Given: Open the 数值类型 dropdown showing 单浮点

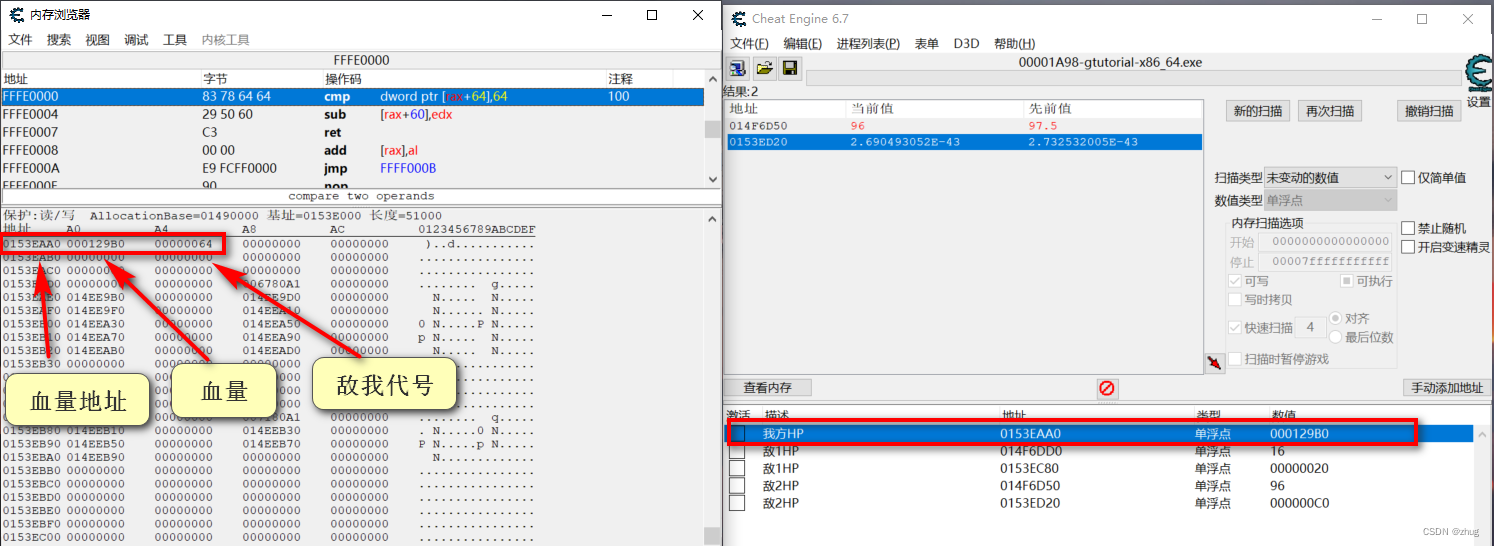Looking at the screenshot, I should pos(1330,200).
